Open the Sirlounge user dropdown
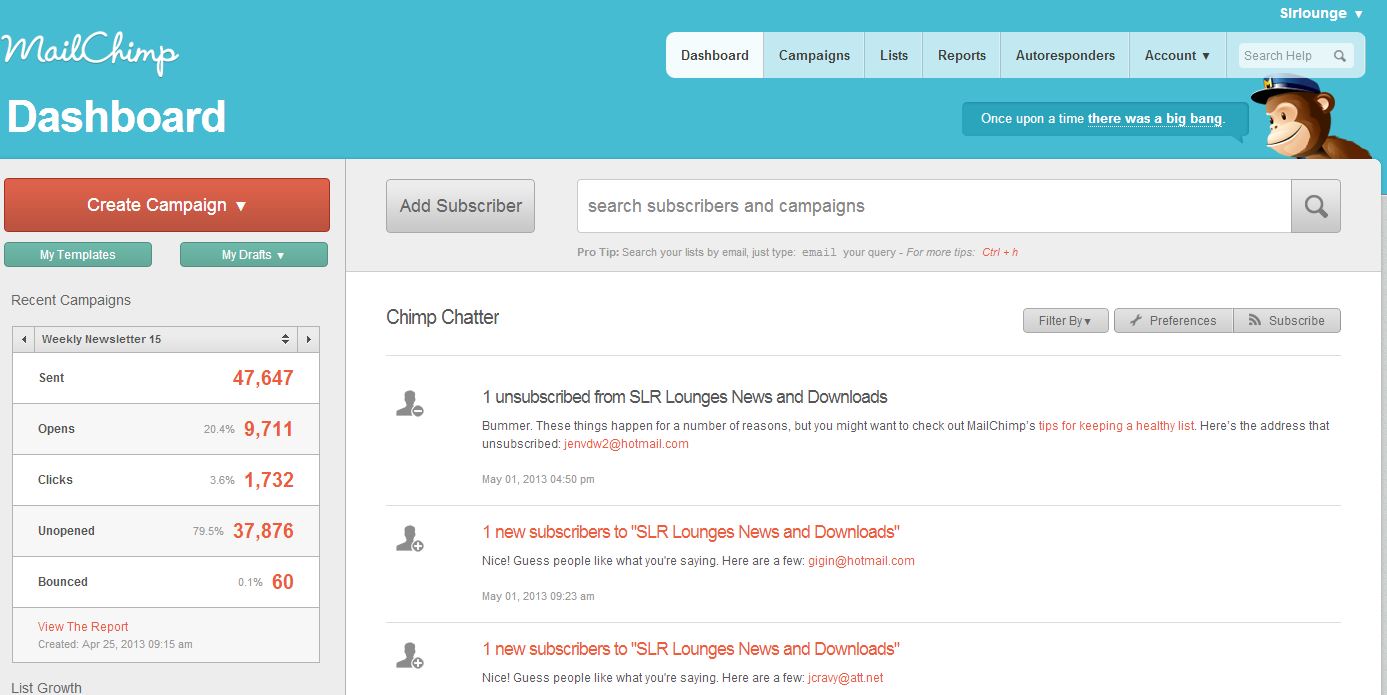The height and width of the screenshot is (695, 1387). pyautogui.click(x=1321, y=14)
